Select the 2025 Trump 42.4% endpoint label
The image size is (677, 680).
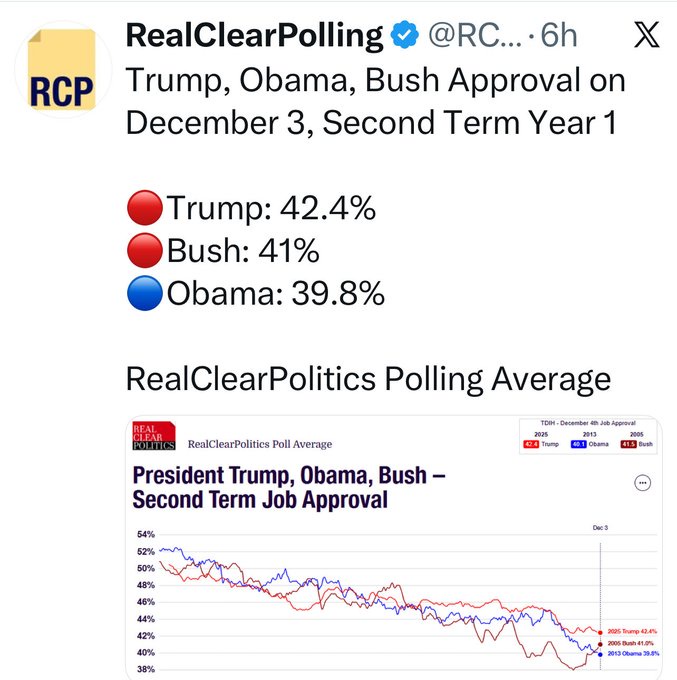click(632, 632)
